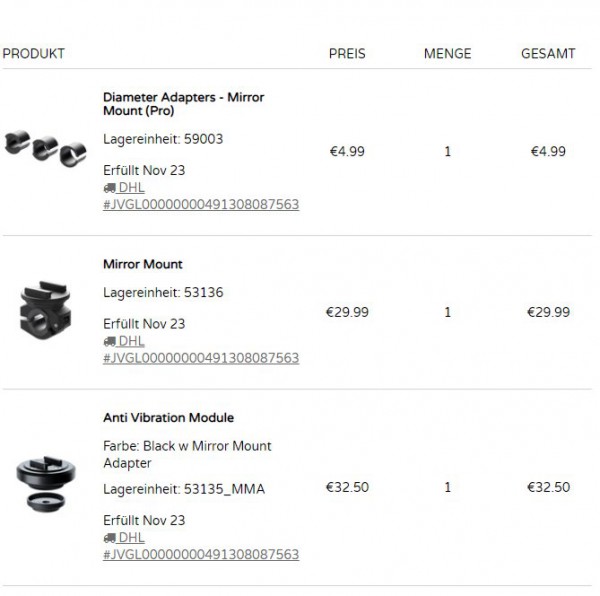
Task: Click the truck icon under Mirror Mount
Action: click(x=109, y=341)
